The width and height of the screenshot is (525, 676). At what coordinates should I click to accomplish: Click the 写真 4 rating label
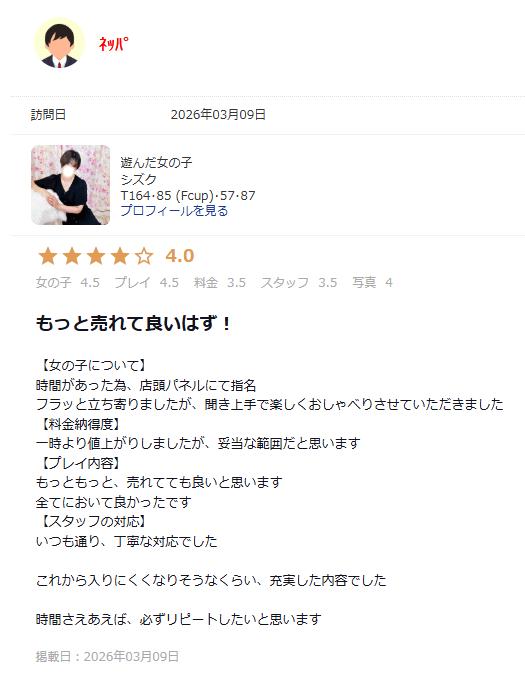pos(372,282)
